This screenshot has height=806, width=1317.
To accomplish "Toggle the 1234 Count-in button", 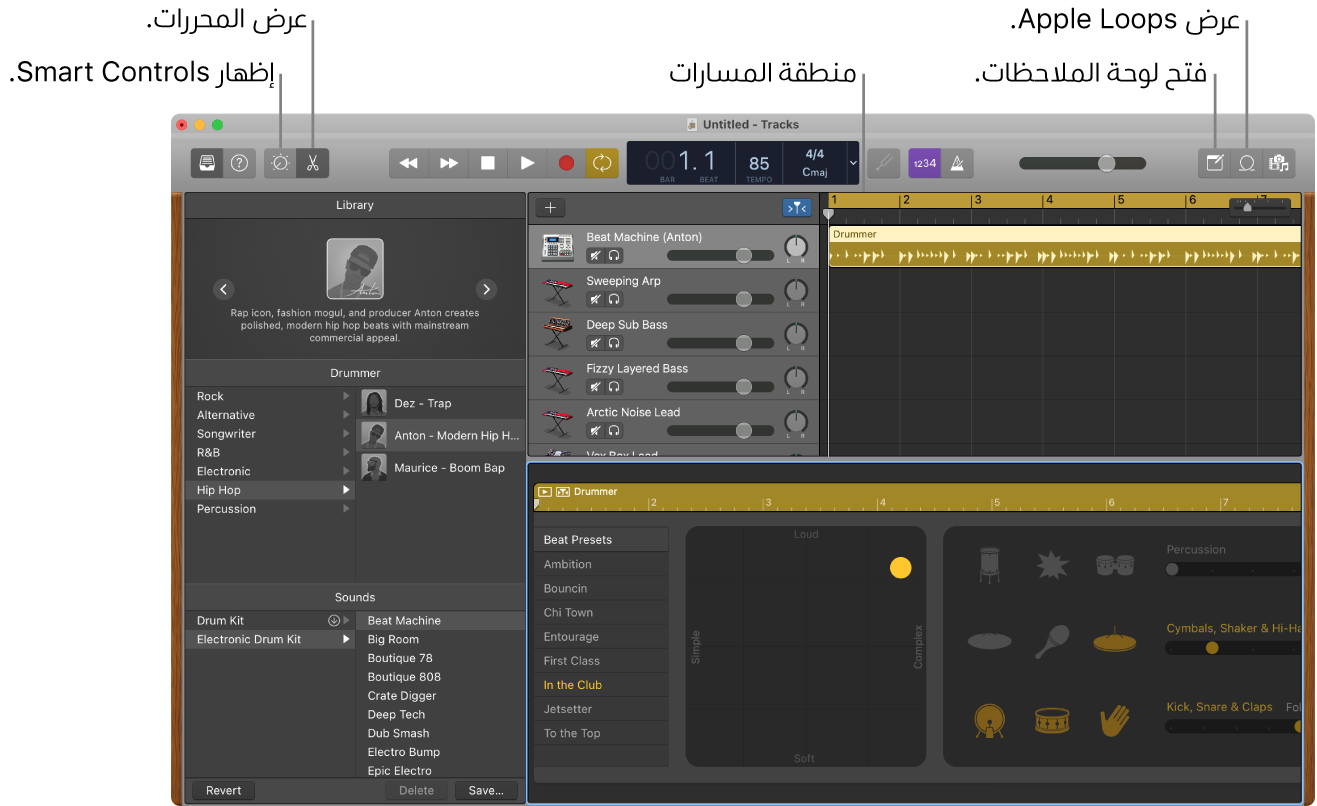I will 924,163.
